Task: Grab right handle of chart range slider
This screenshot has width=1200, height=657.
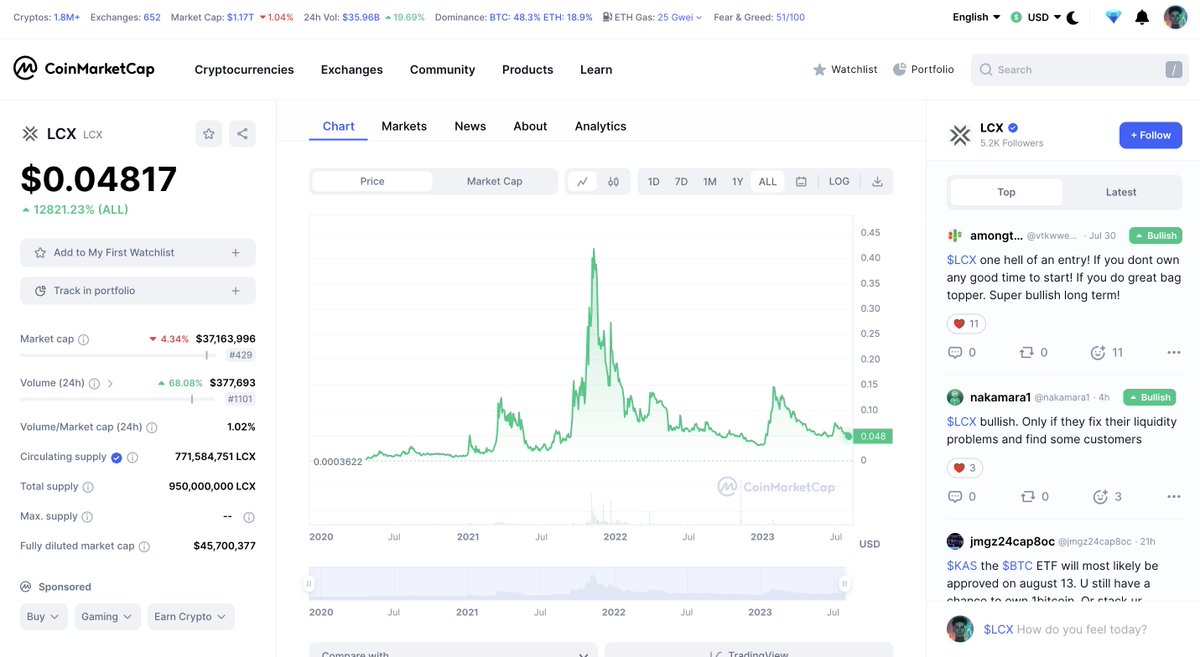Action: point(845,583)
